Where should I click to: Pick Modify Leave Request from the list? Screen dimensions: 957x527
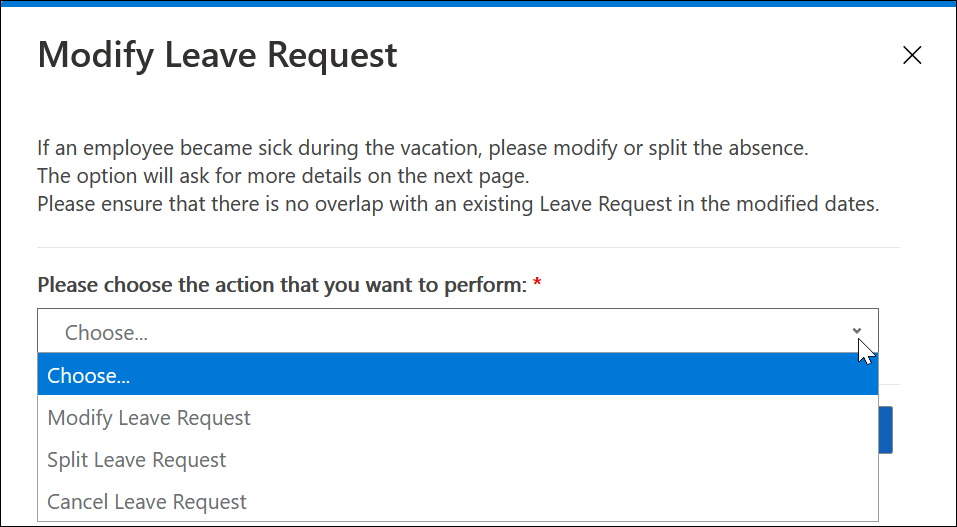[x=150, y=417]
